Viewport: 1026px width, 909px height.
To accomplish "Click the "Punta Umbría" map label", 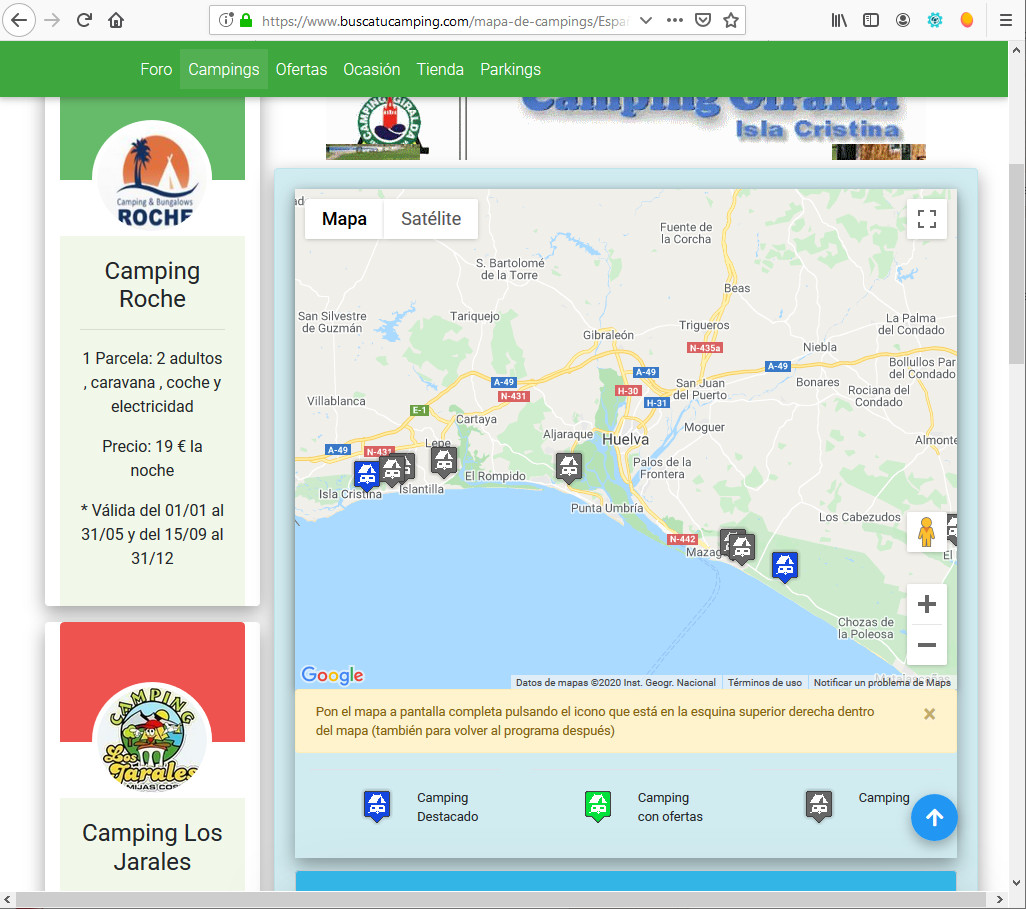I will 607,508.
